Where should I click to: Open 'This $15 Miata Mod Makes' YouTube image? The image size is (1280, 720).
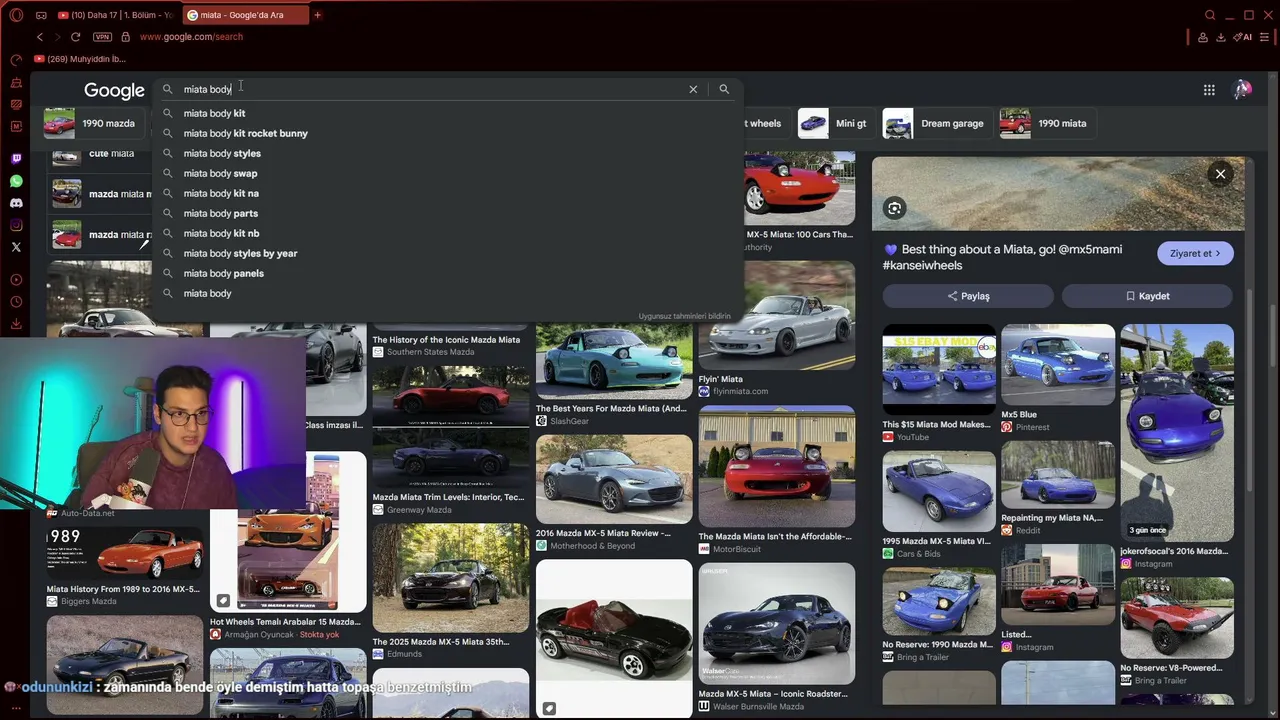939,370
